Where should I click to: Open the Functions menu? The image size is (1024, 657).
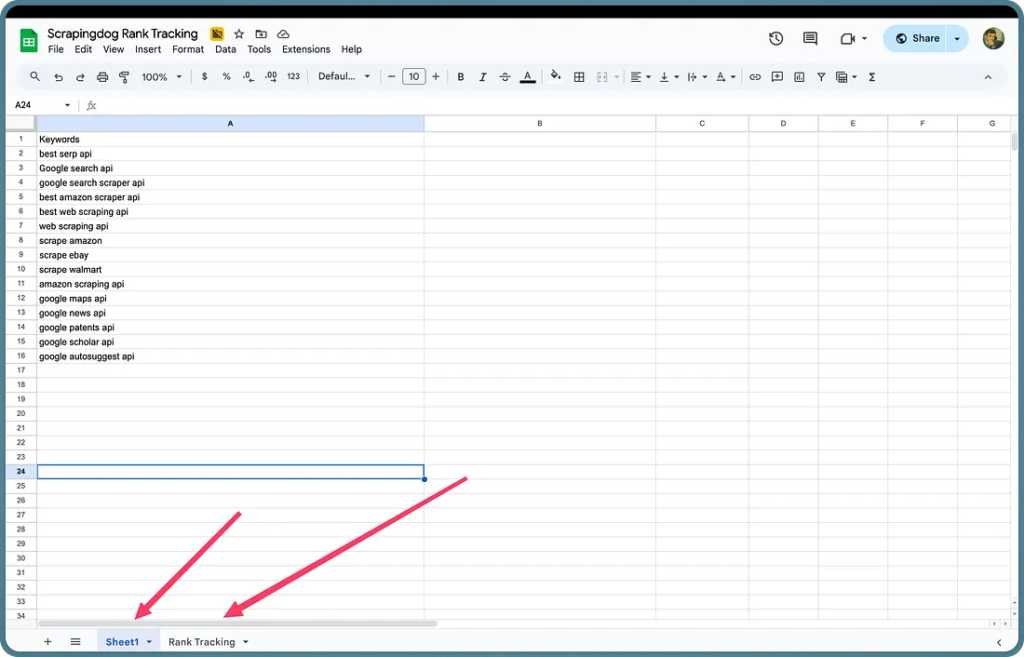click(871, 76)
